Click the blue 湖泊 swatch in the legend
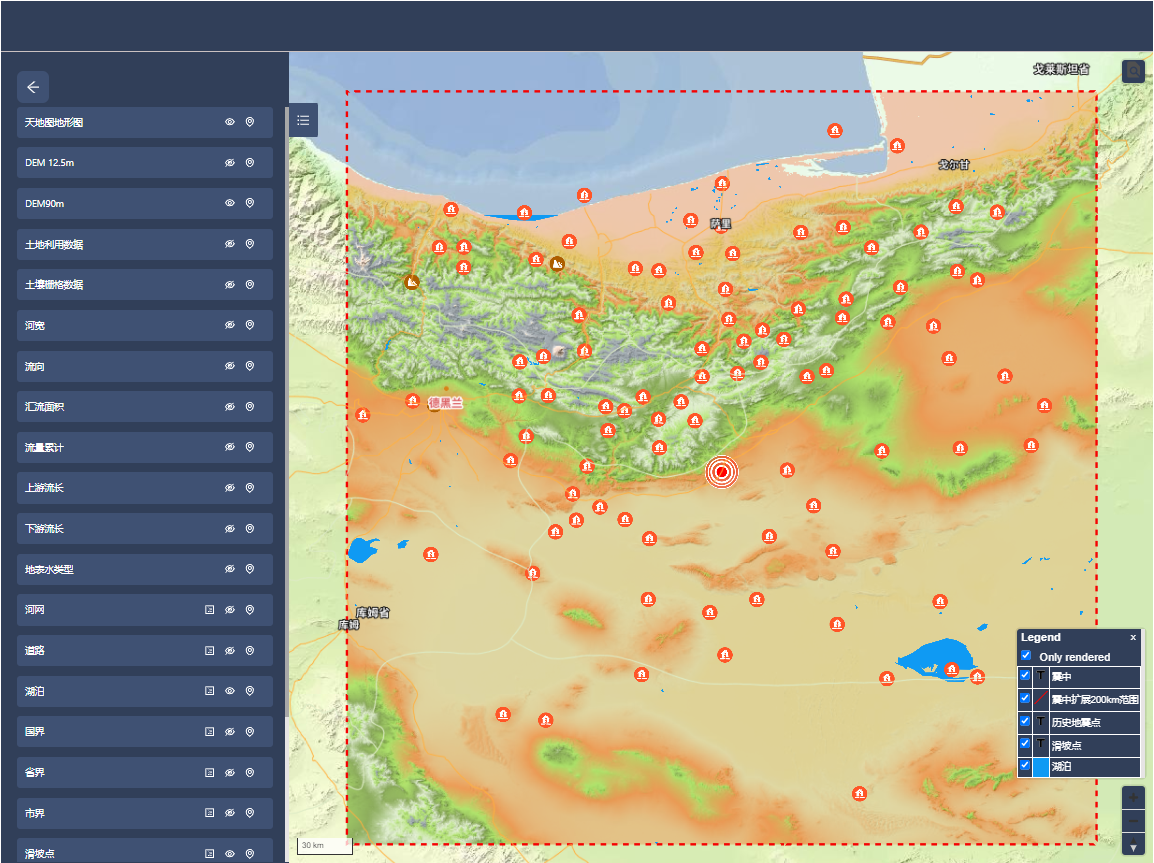This screenshot has height=863, width=1154. pyautogui.click(x=1040, y=767)
